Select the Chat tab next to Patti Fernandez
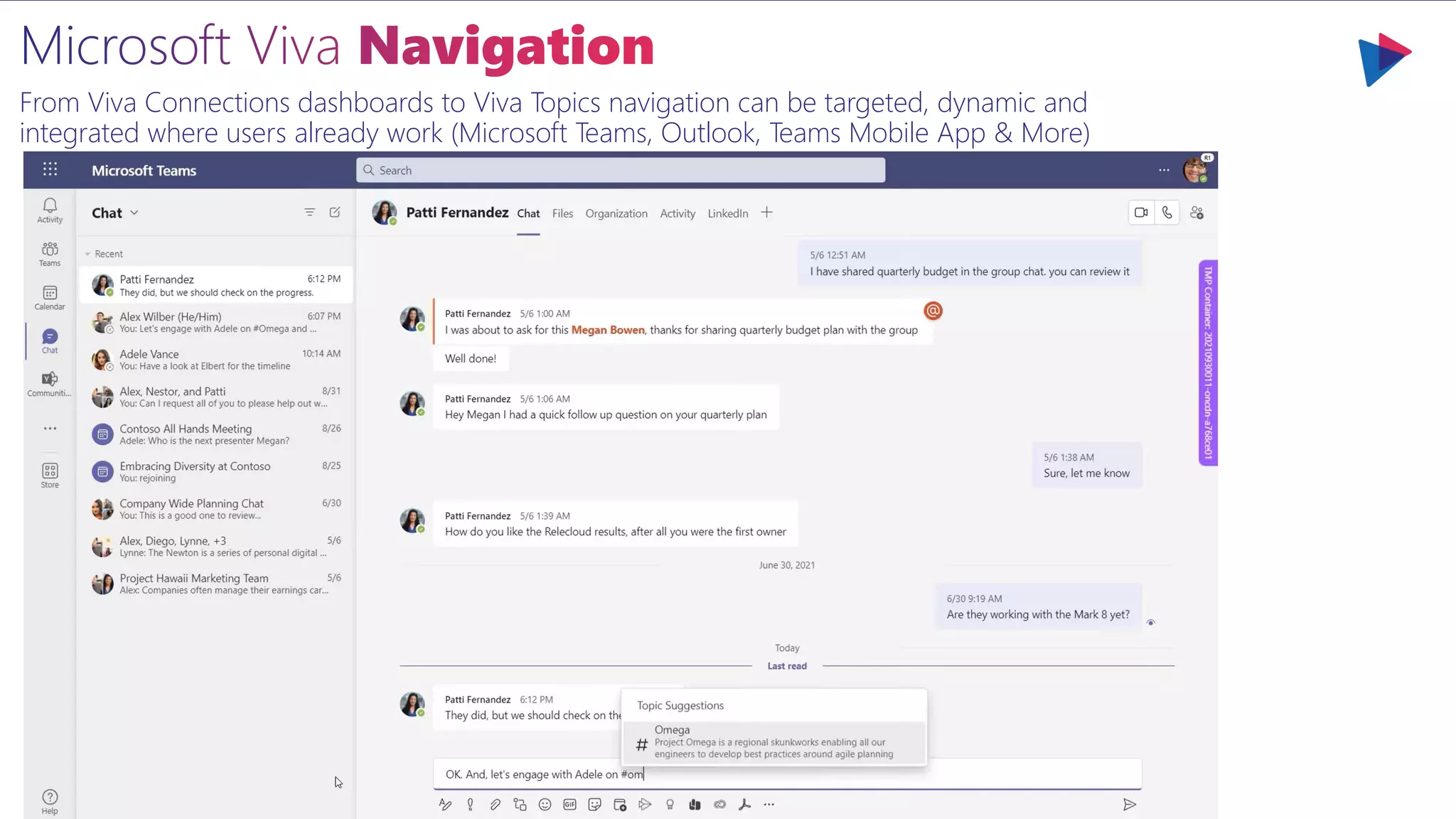 click(528, 213)
